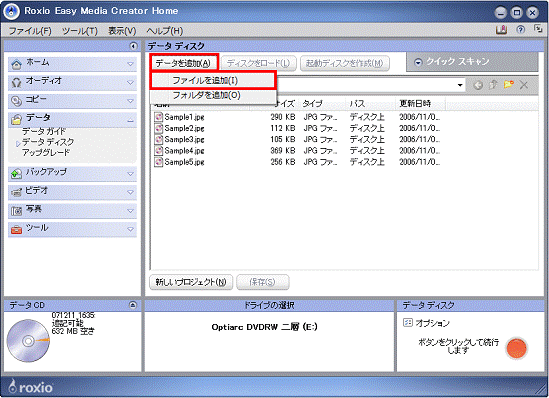Click the データを追加(A) button
The width and height of the screenshot is (549, 398).
click(x=183, y=63)
